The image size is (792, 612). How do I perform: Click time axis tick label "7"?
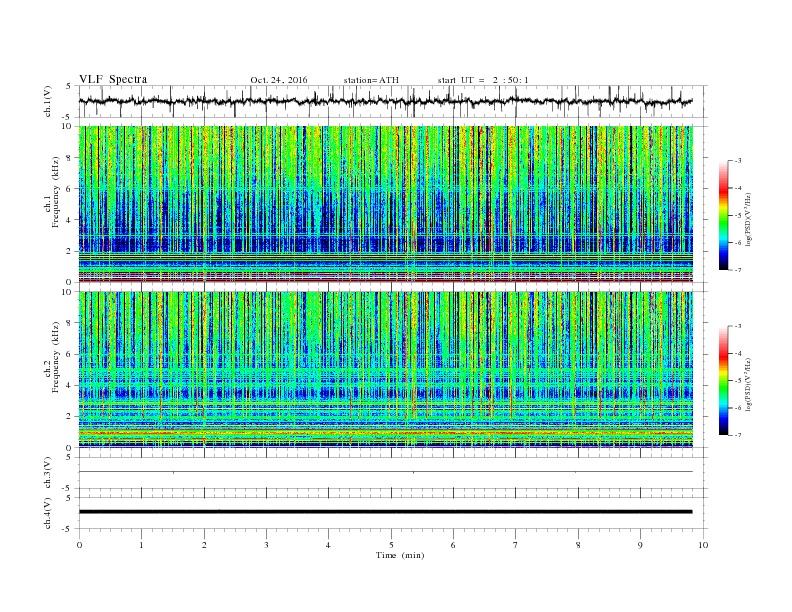coord(516,545)
